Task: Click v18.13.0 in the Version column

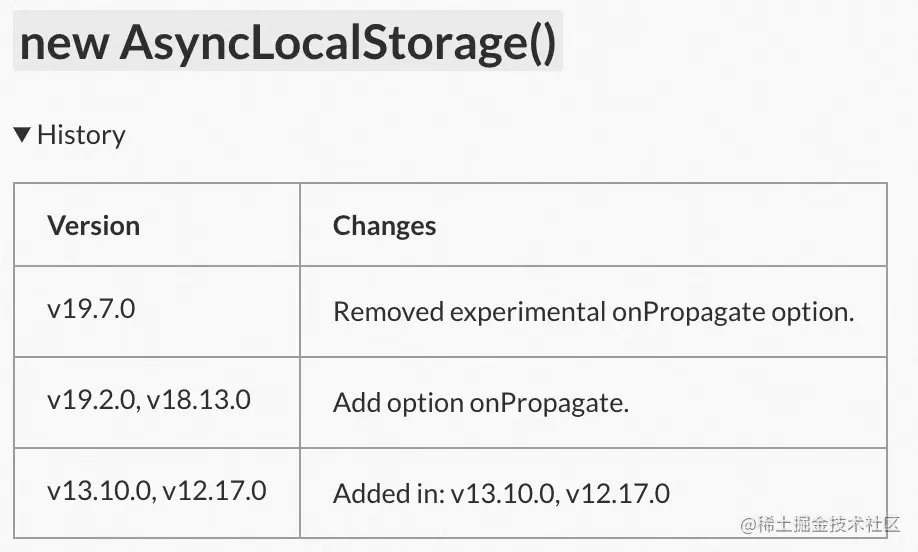Action: tap(199, 400)
